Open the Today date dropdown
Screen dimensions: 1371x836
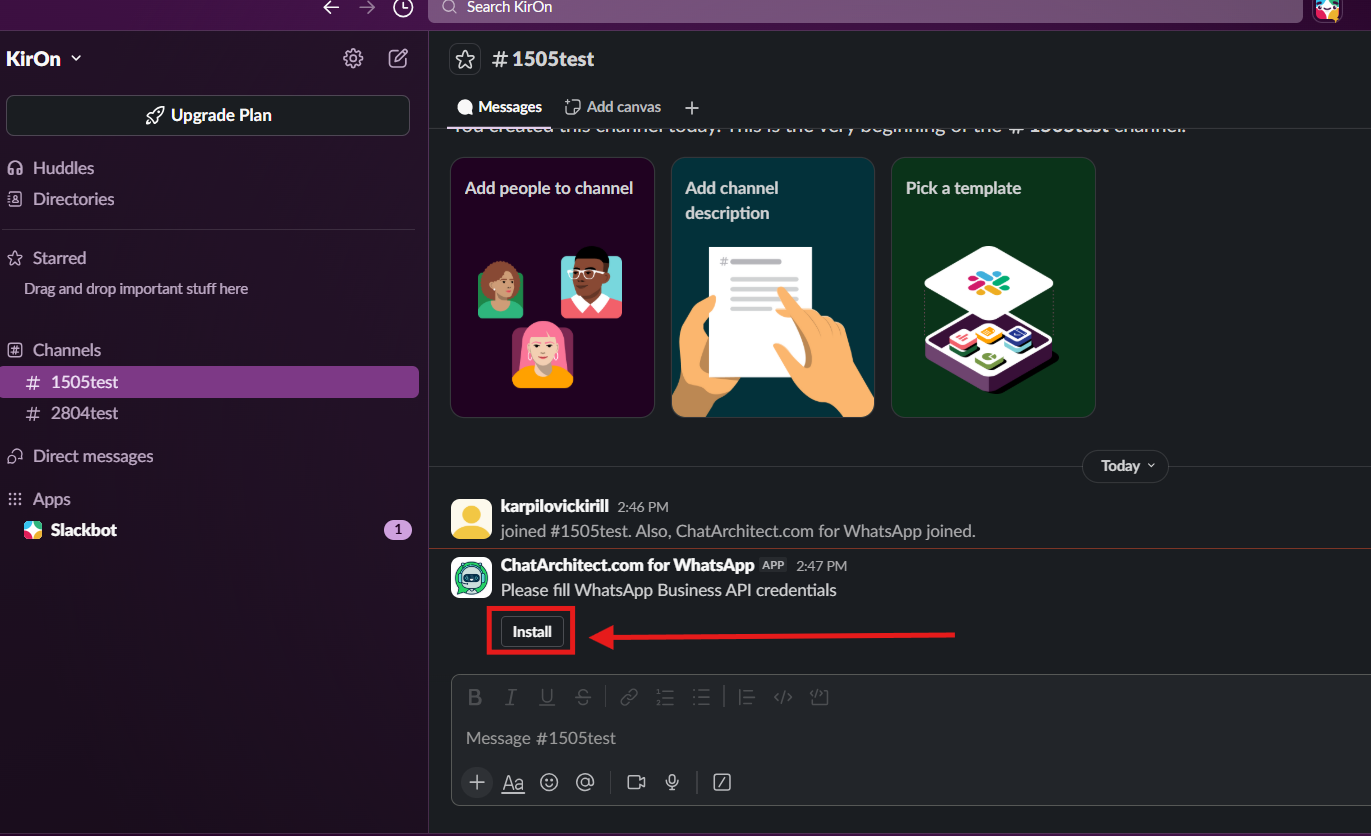1125,466
